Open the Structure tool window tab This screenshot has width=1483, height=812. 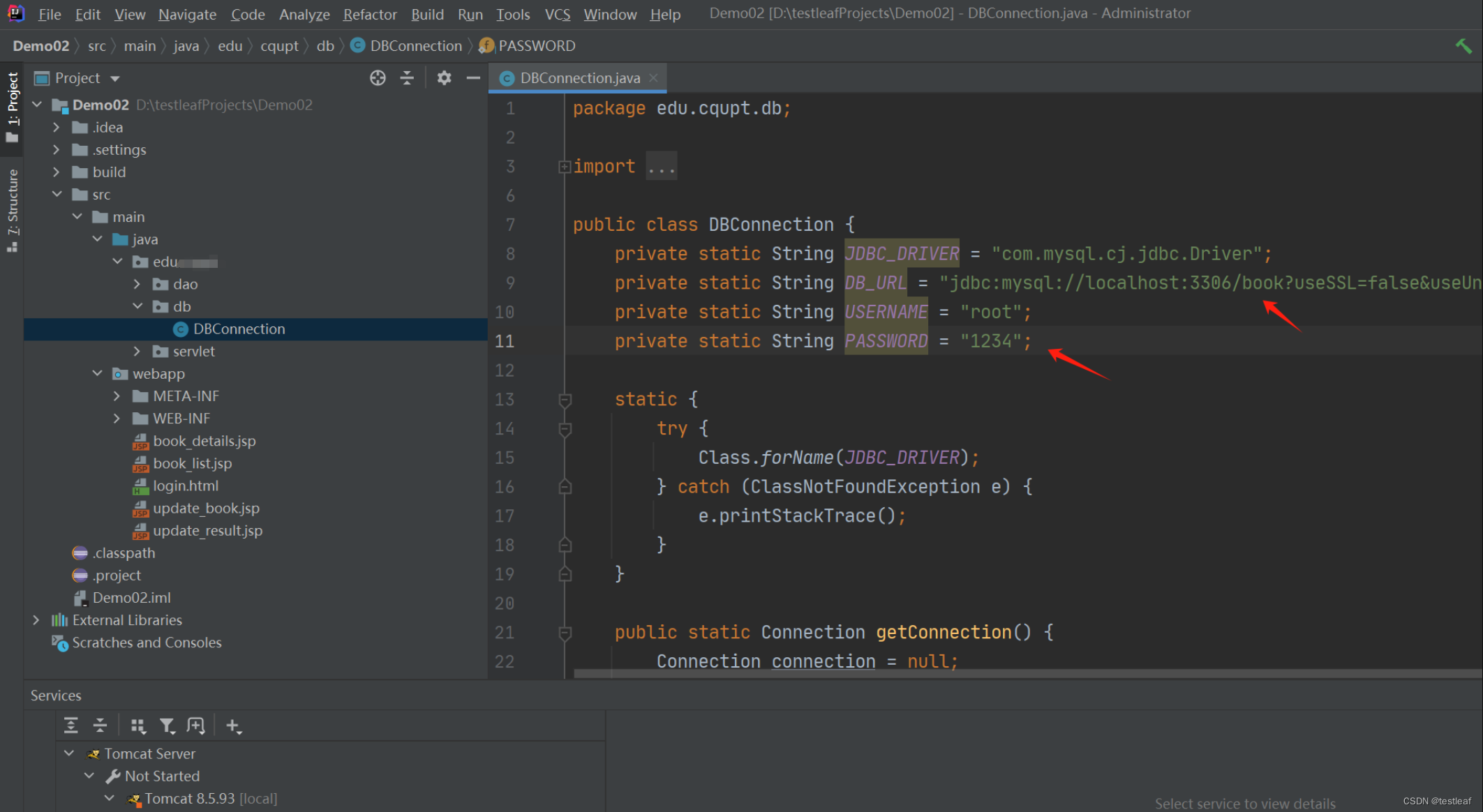click(x=13, y=209)
